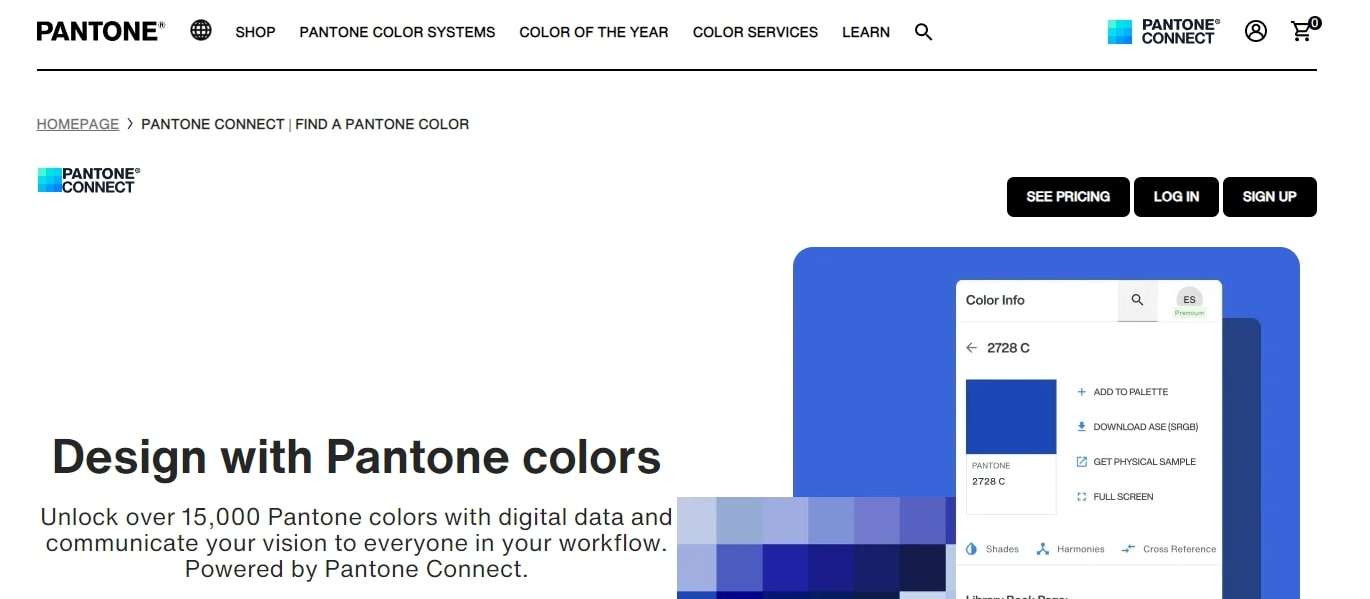This screenshot has height=599, width=1370.
Task: Open the shopping cart
Action: tap(1301, 31)
